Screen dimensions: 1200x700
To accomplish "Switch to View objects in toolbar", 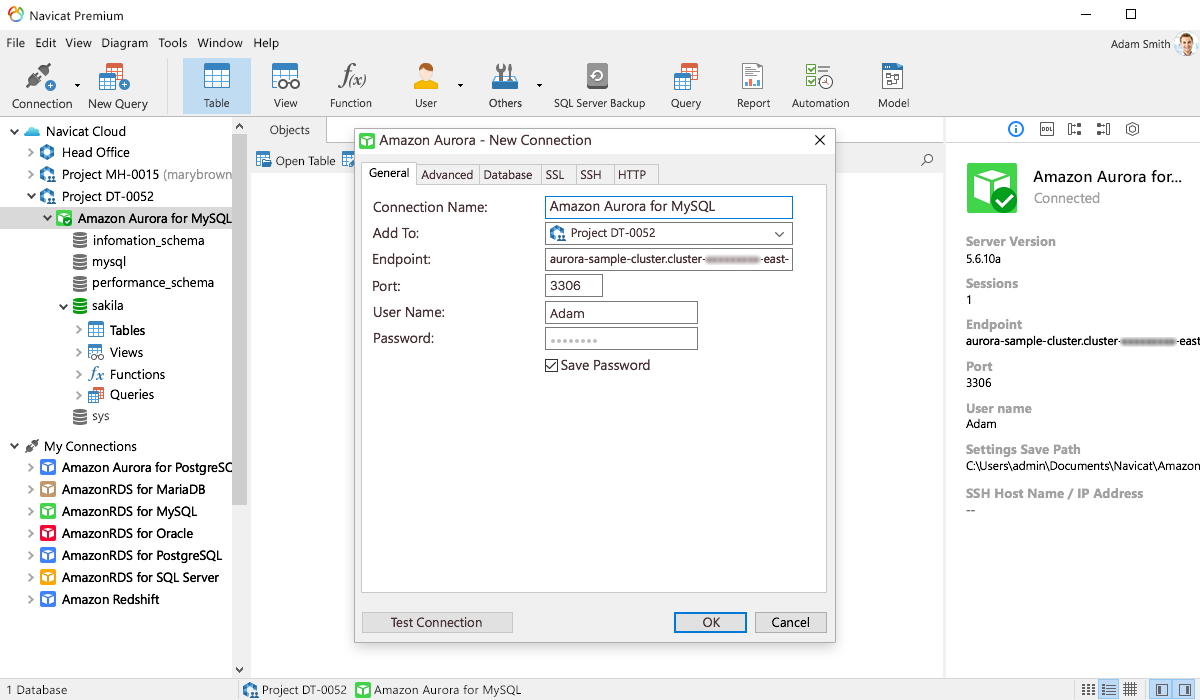I will (x=286, y=86).
